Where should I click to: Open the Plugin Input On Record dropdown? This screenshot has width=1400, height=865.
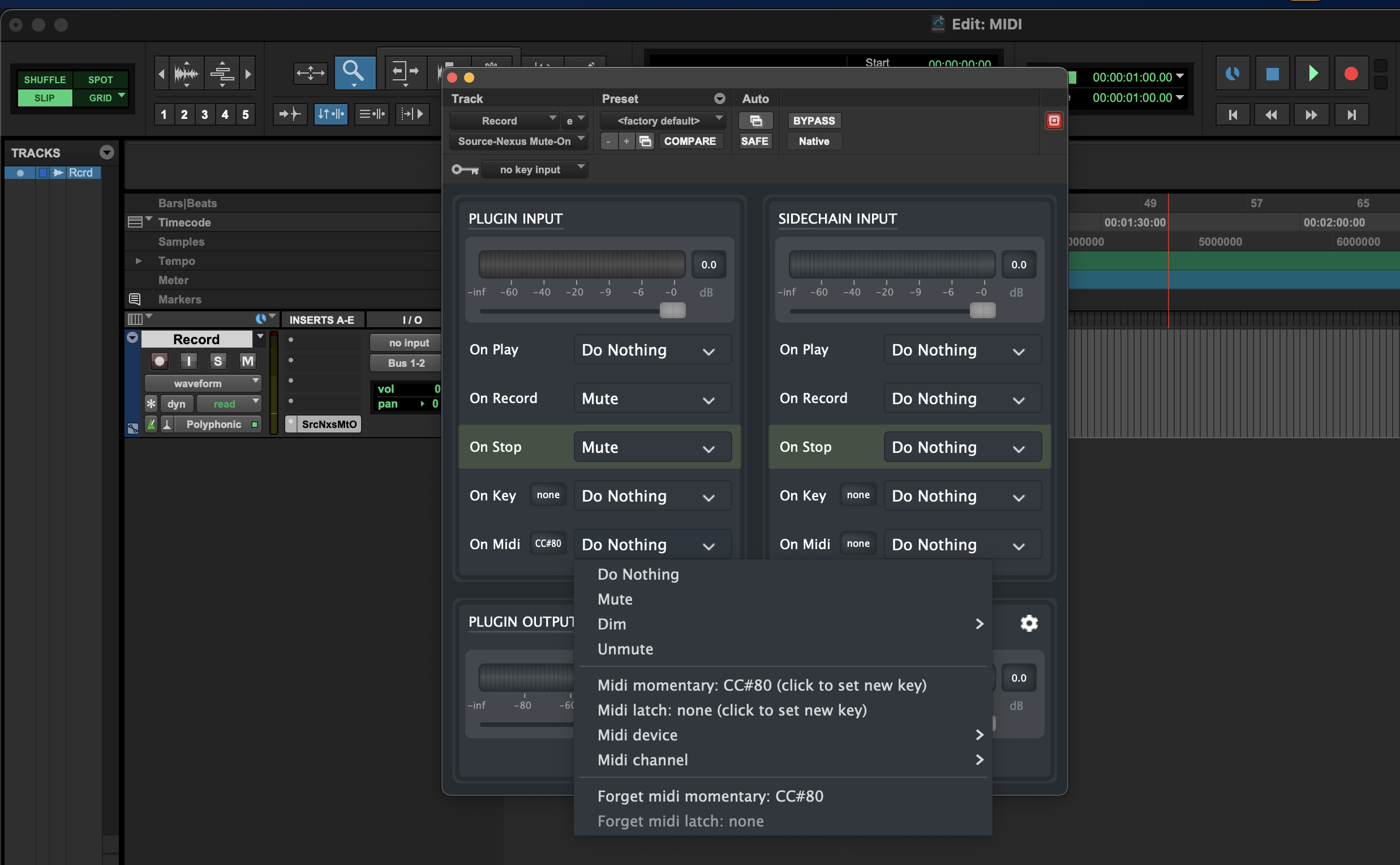point(652,399)
